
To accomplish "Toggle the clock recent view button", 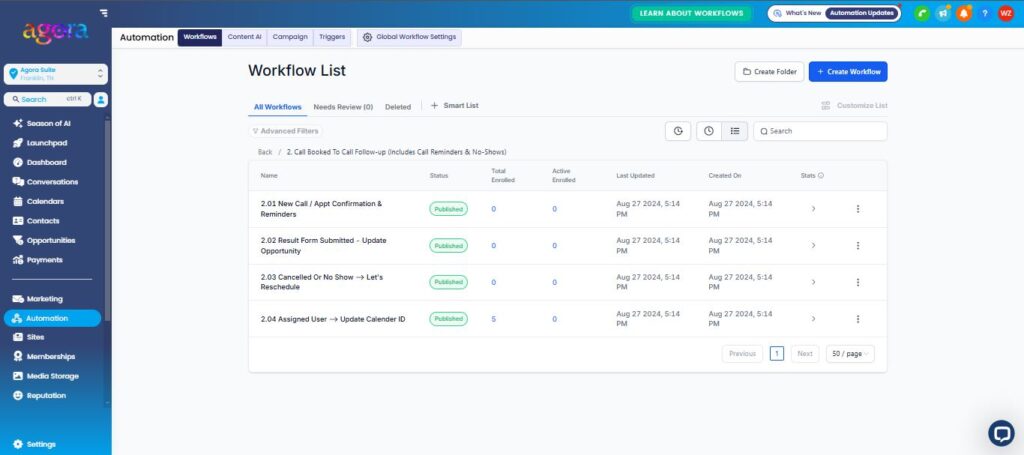I will coord(709,131).
